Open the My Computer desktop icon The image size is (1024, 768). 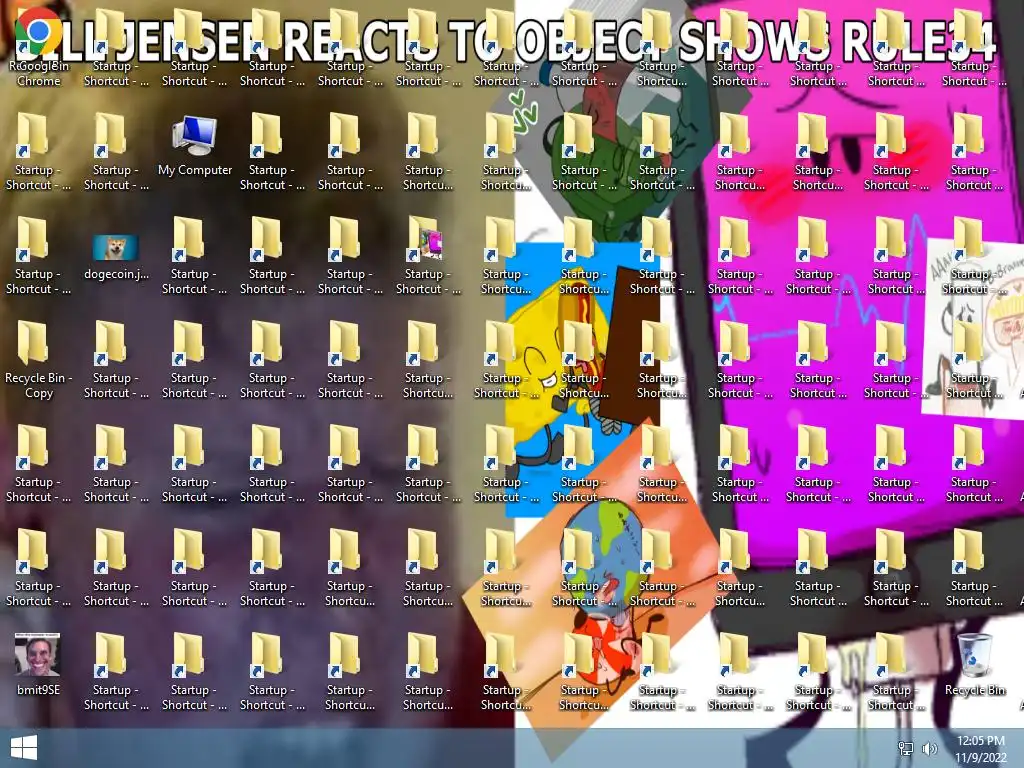click(195, 145)
